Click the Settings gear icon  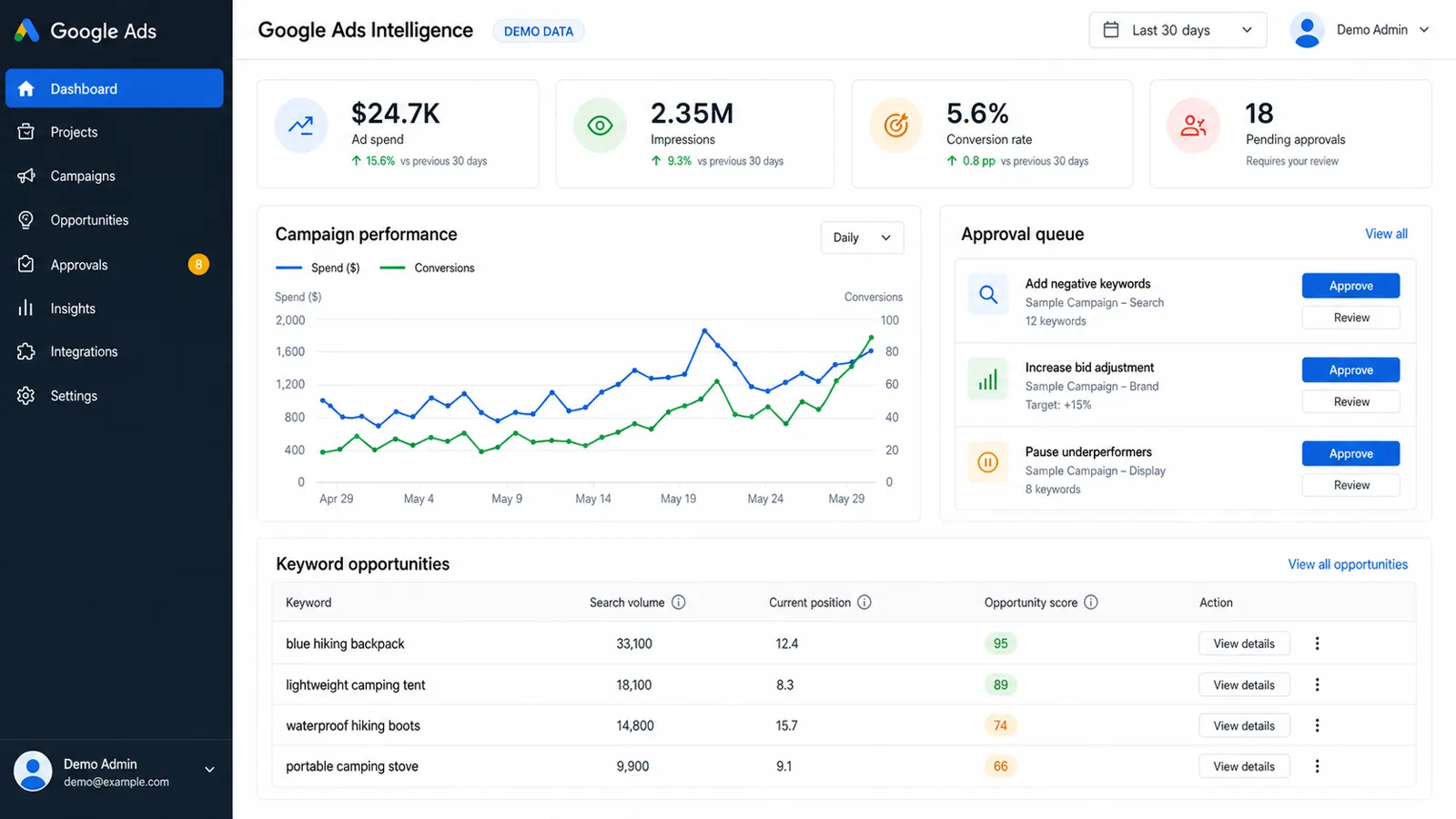pos(26,396)
